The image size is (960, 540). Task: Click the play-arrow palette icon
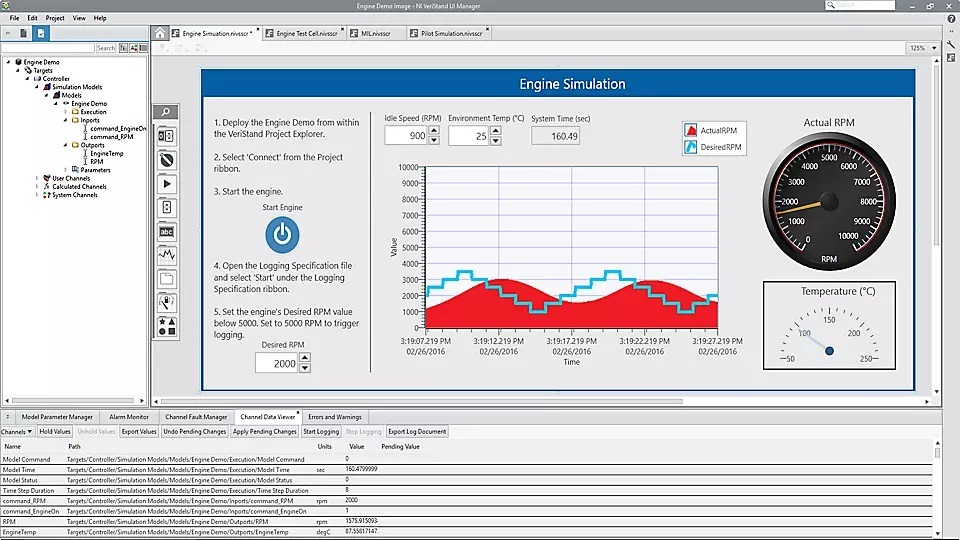(x=166, y=184)
